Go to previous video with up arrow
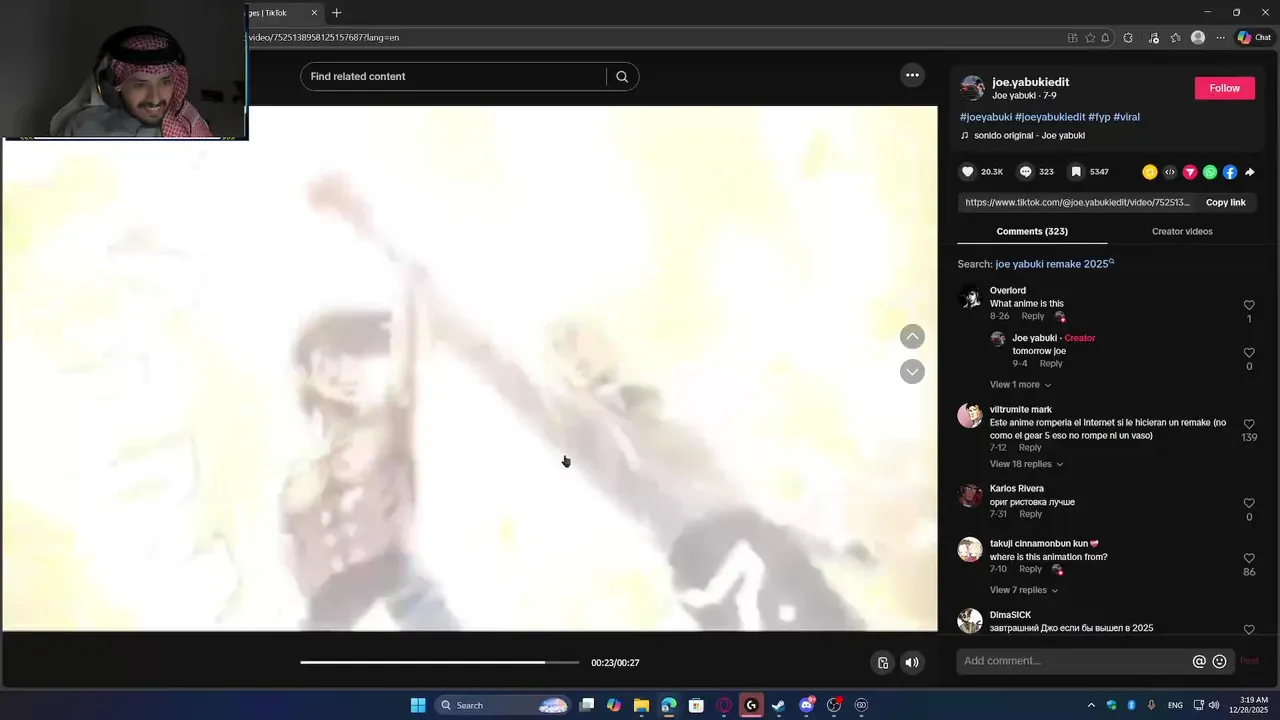This screenshot has height=720, width=1280. 912,337
